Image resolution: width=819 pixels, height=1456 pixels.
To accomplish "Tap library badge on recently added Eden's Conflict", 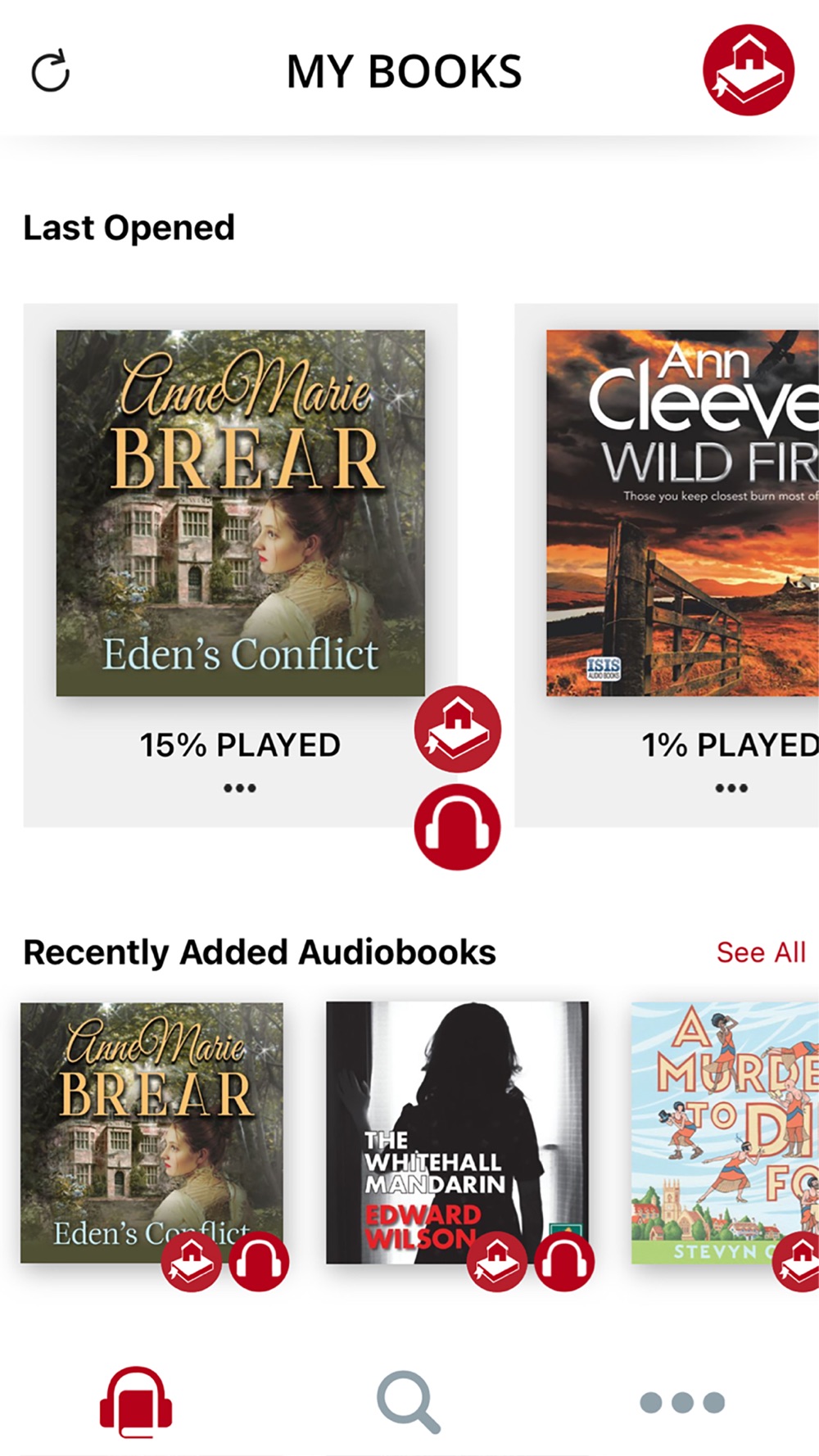I will 192,1261.
